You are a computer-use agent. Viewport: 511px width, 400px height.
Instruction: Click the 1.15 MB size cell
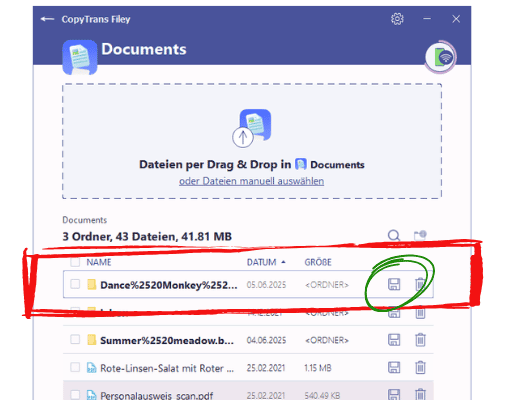(318, 368)
